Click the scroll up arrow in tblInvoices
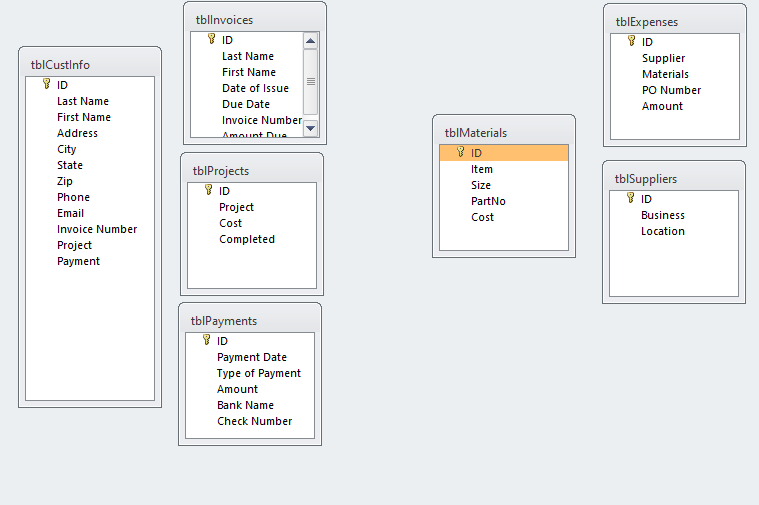This screenshot has width=759, height=505. [310, 41]
